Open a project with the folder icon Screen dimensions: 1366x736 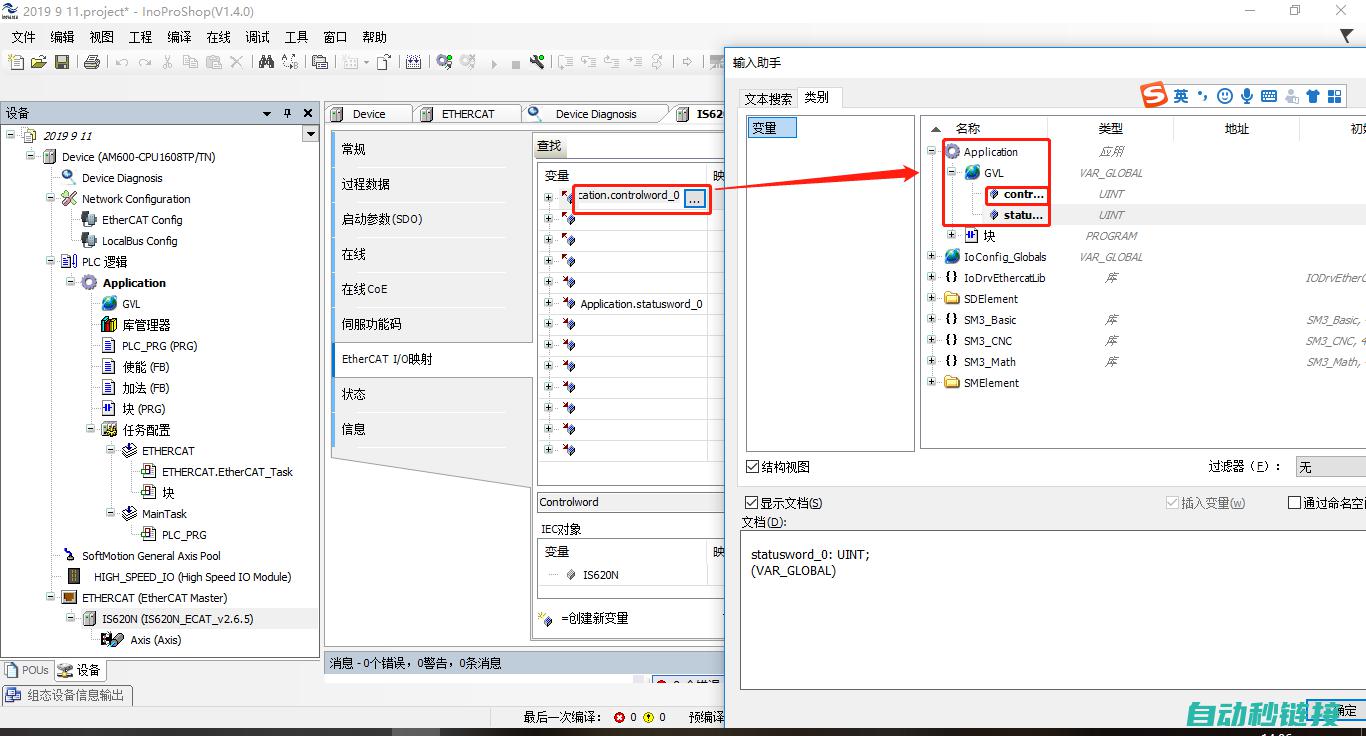point(39,62)
